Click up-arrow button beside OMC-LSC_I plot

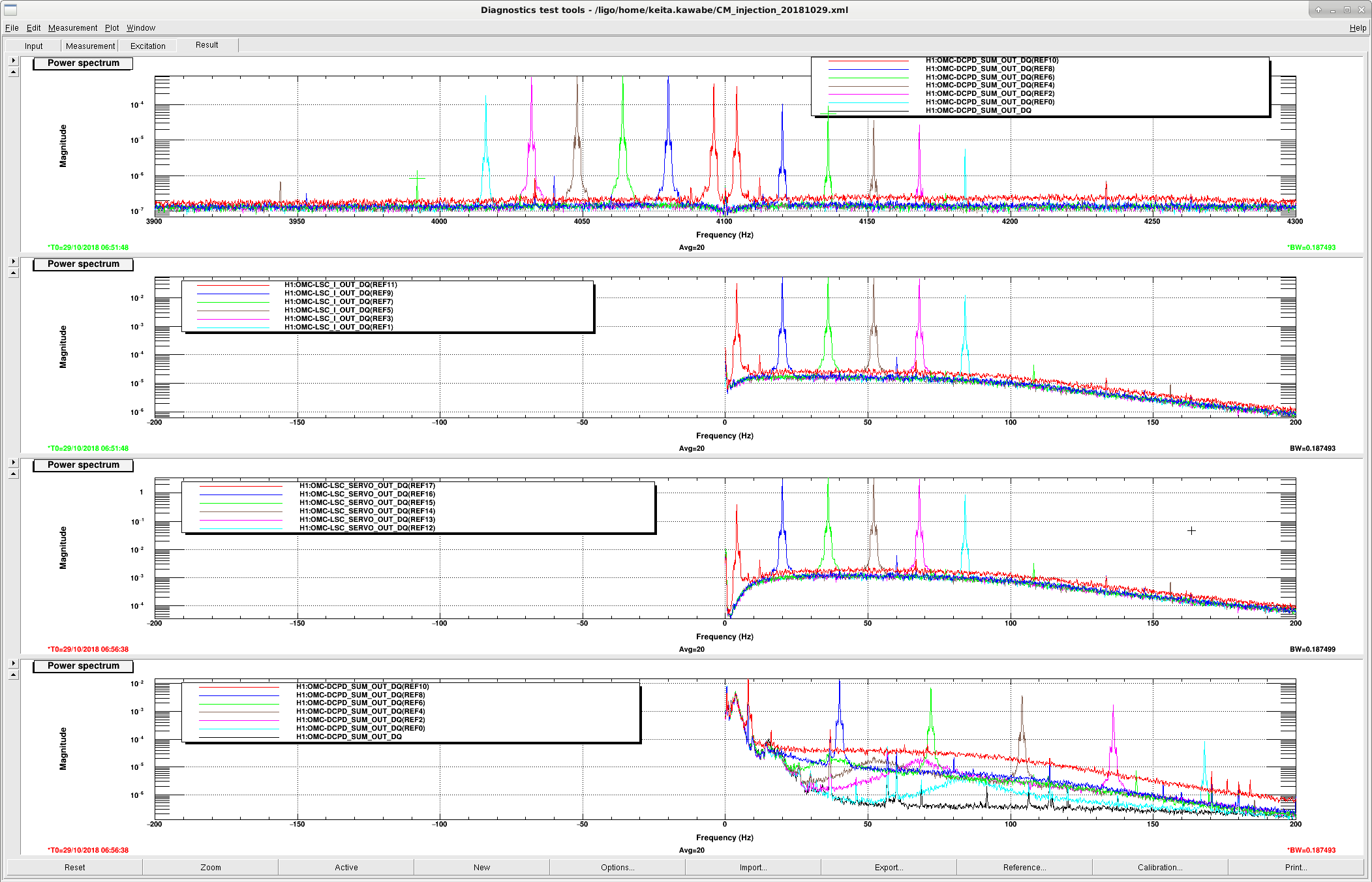14,273
